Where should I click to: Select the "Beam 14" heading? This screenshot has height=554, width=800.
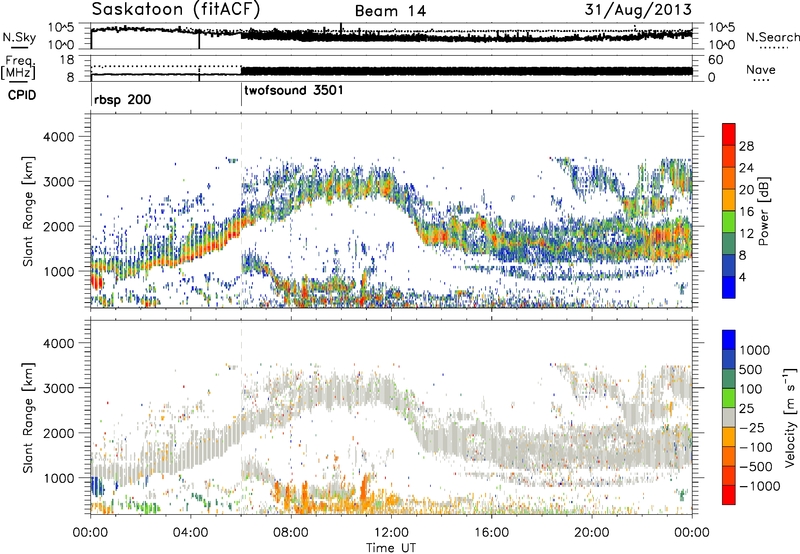pyautogui.click(x=390, y=11)
